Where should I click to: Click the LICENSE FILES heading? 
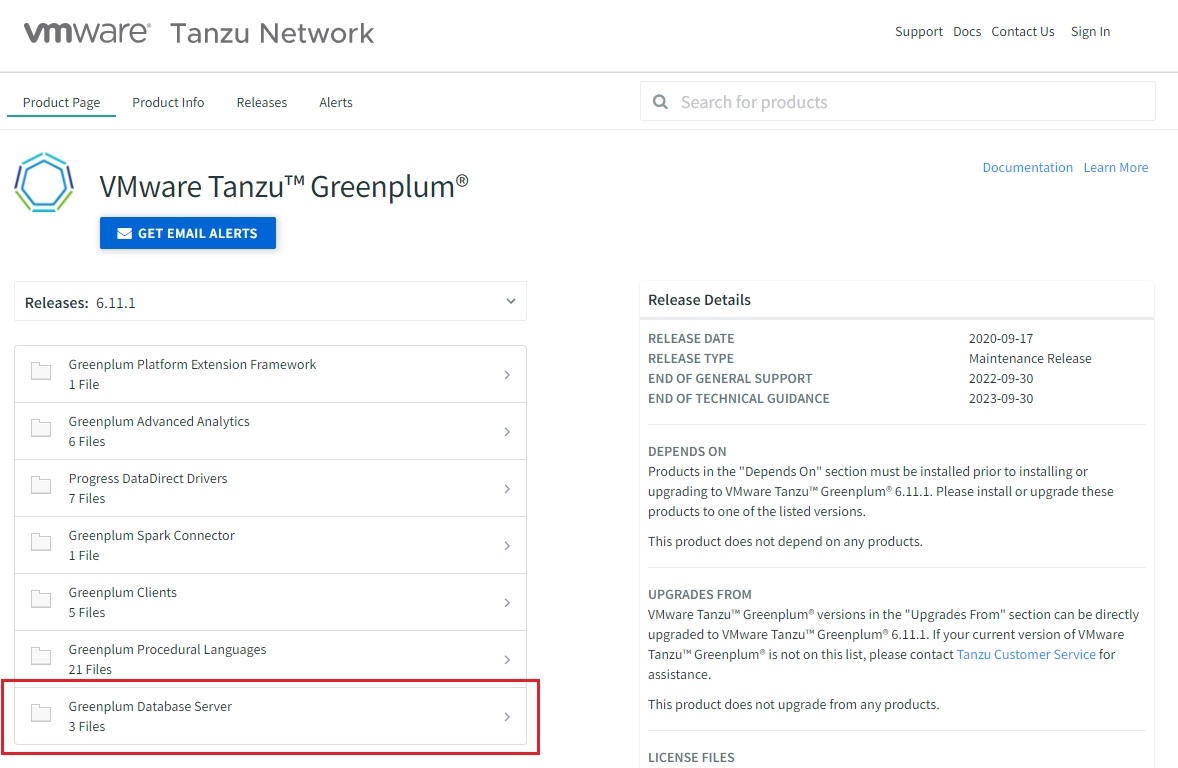pyautogui.click(x=691, y=757)
